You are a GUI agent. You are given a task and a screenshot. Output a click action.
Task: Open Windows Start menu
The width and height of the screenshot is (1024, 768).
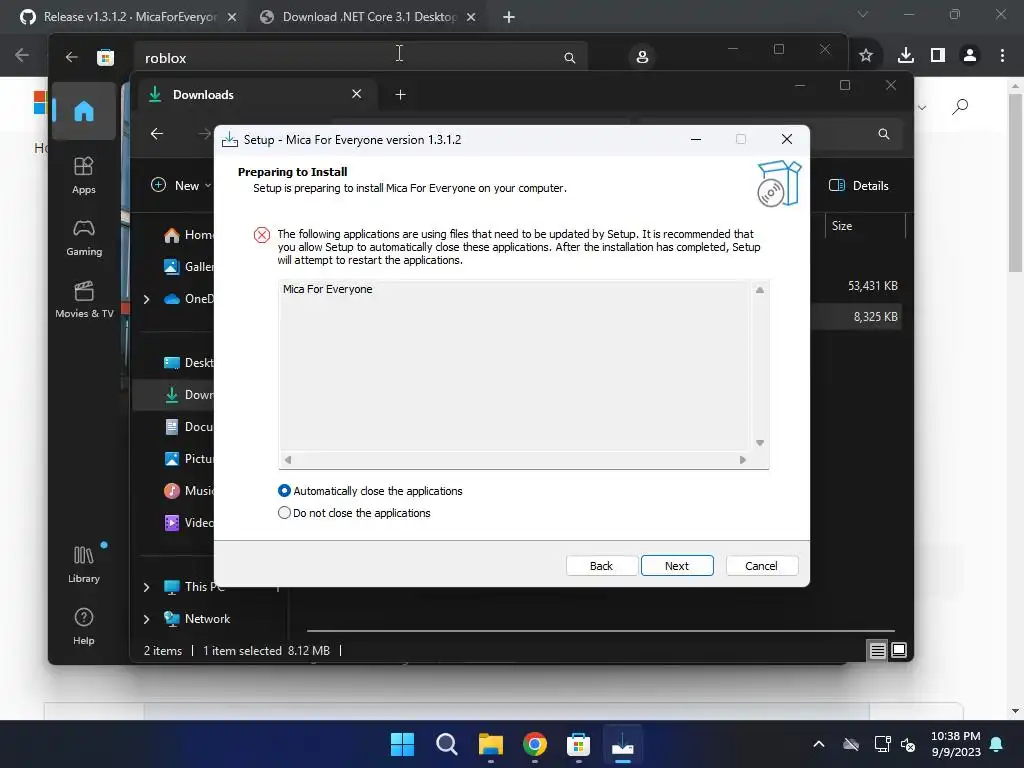pos(402,744)
